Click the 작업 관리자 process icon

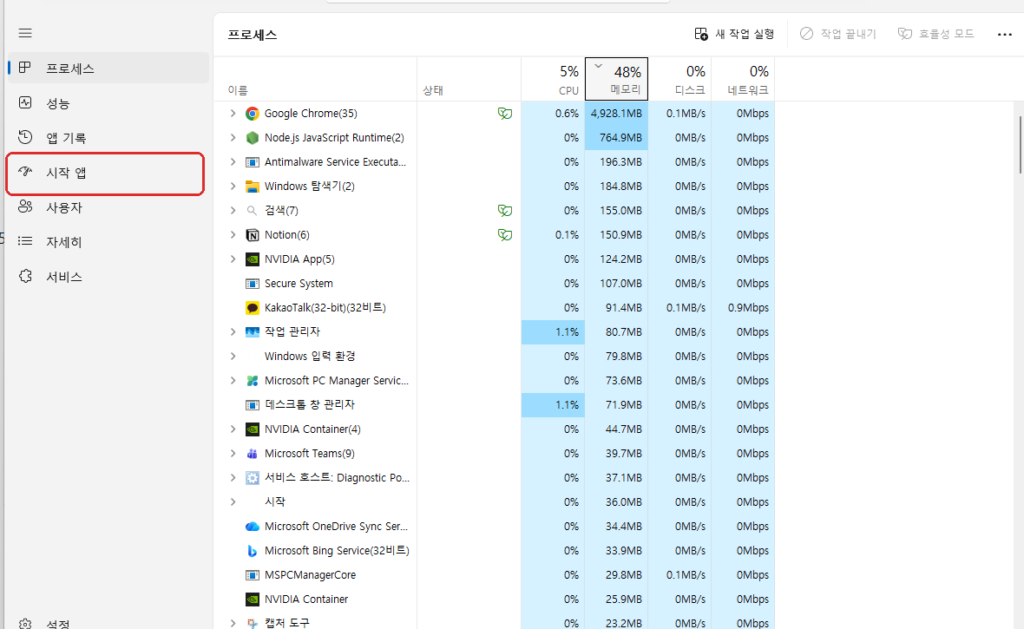(x=252, y=332)
